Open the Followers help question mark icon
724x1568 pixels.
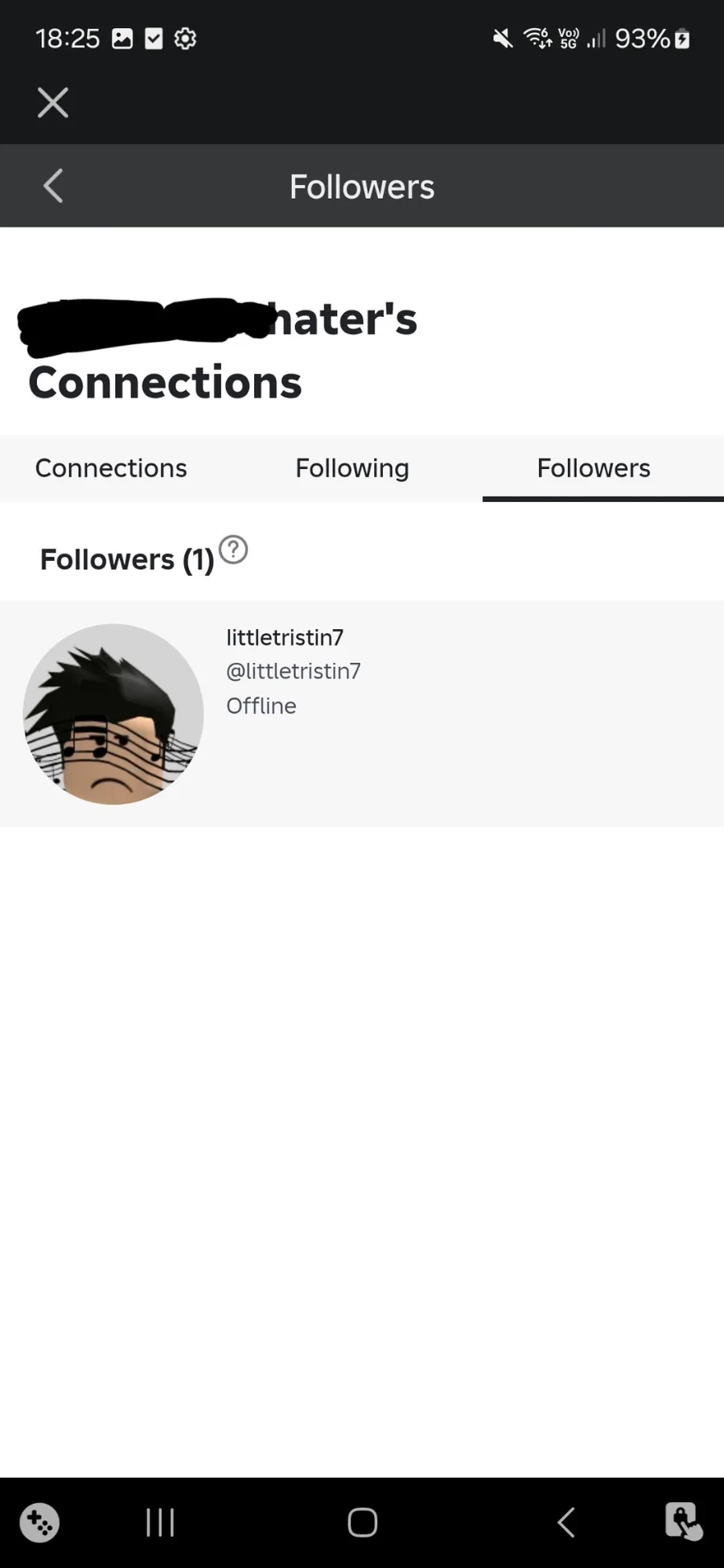coord(233,550)
